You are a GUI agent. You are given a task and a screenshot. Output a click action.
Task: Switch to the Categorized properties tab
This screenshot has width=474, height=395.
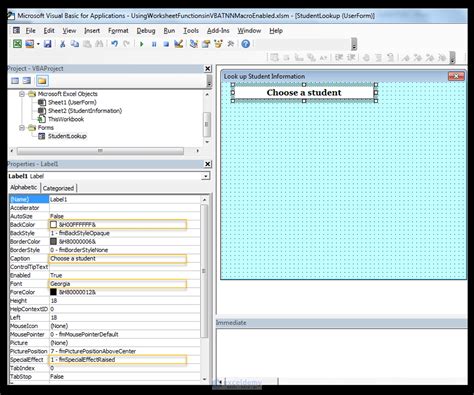[59, 188]
